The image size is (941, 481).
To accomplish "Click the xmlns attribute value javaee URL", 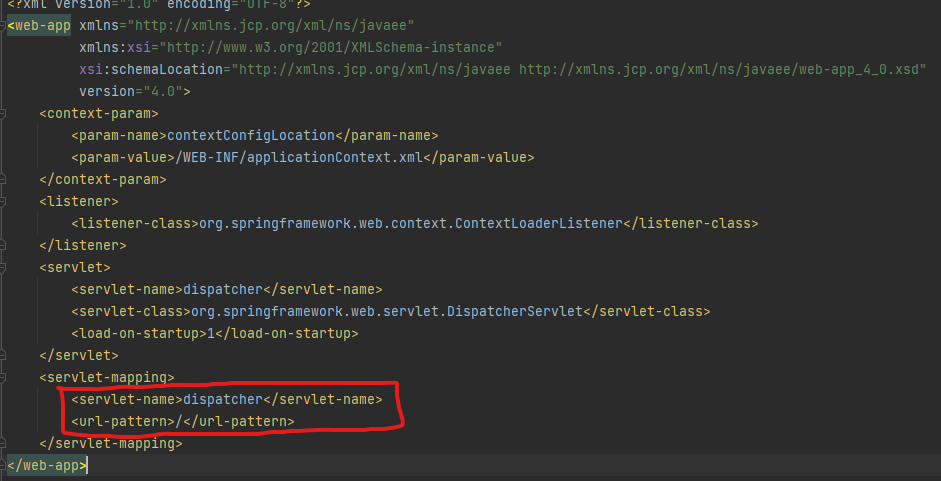I will [x=270, y=26].
